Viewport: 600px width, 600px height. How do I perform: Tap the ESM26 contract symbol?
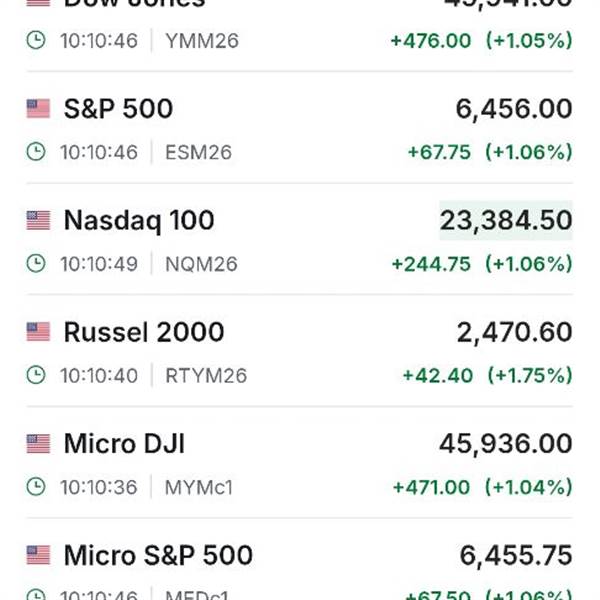coord(198,152)
